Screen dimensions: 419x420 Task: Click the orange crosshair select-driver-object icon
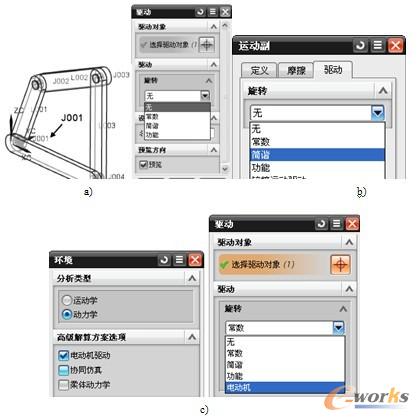click(340, 265)
